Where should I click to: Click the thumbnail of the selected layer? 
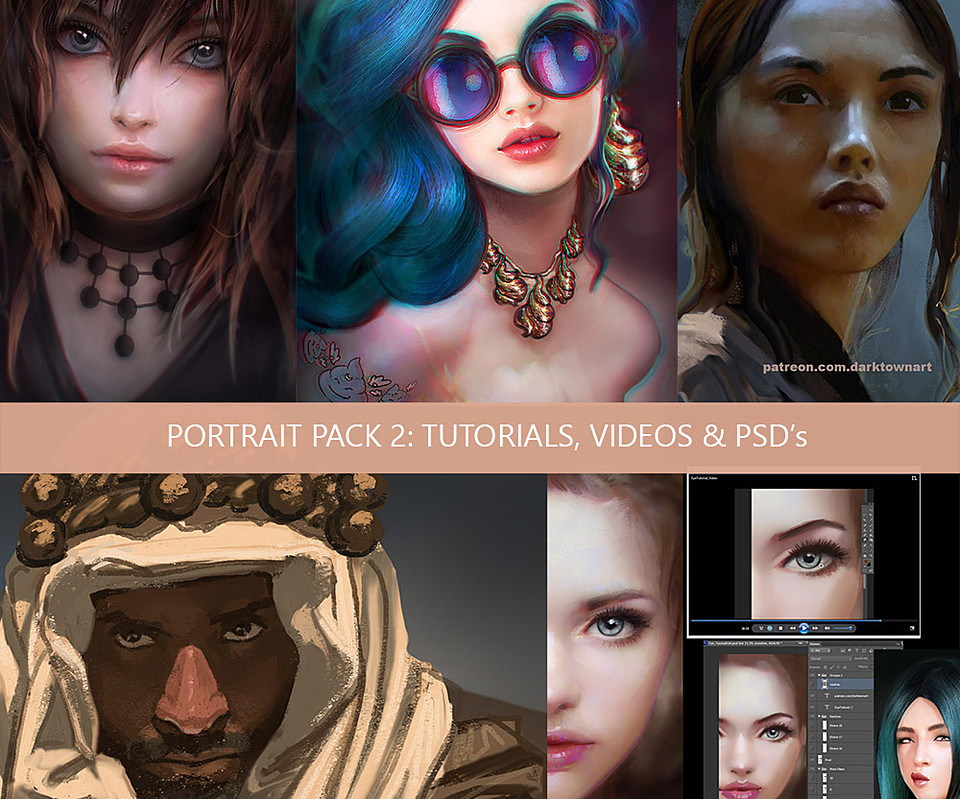(x=824, y=683)
